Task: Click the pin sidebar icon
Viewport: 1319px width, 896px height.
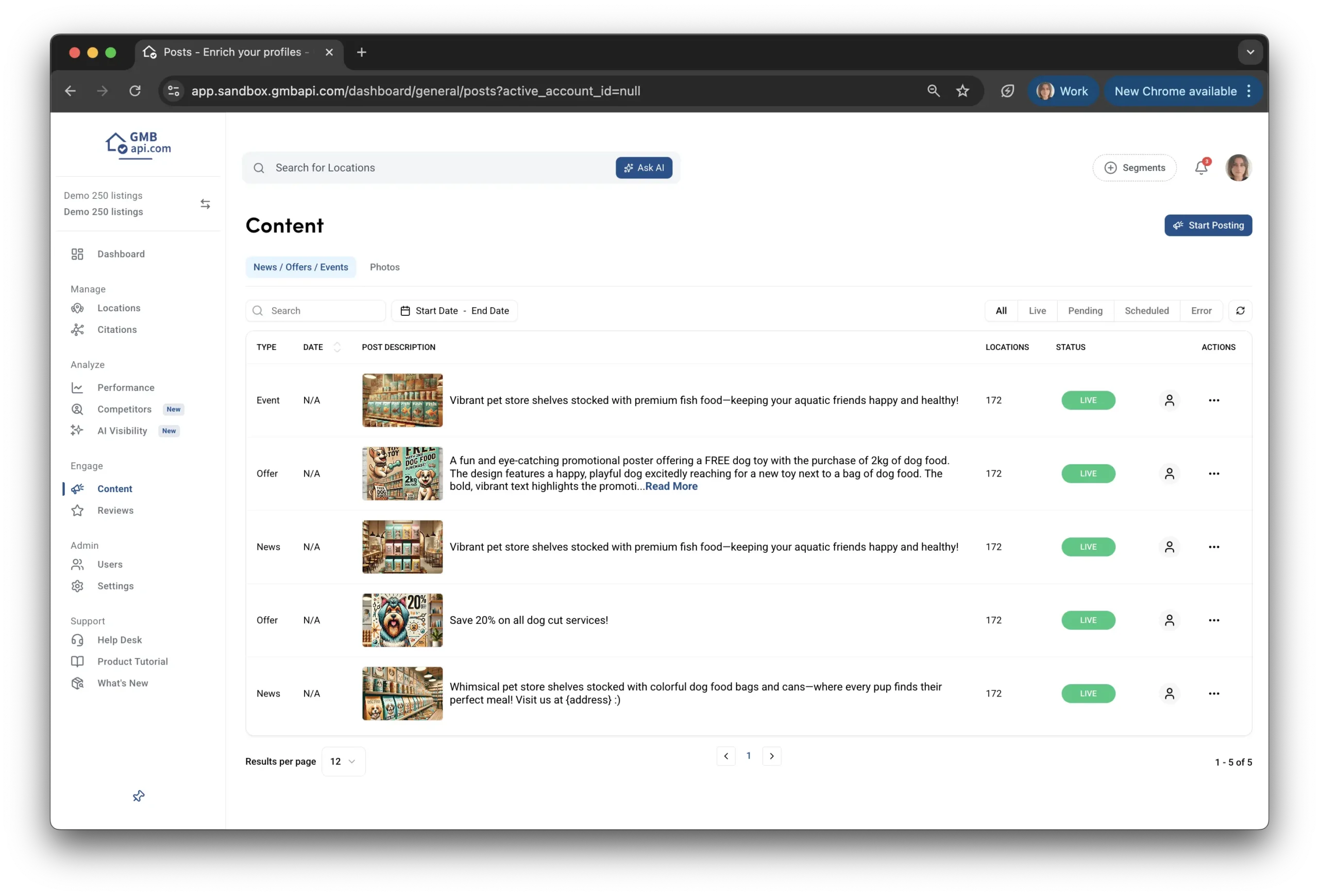Action: click(x=139, y=796)
